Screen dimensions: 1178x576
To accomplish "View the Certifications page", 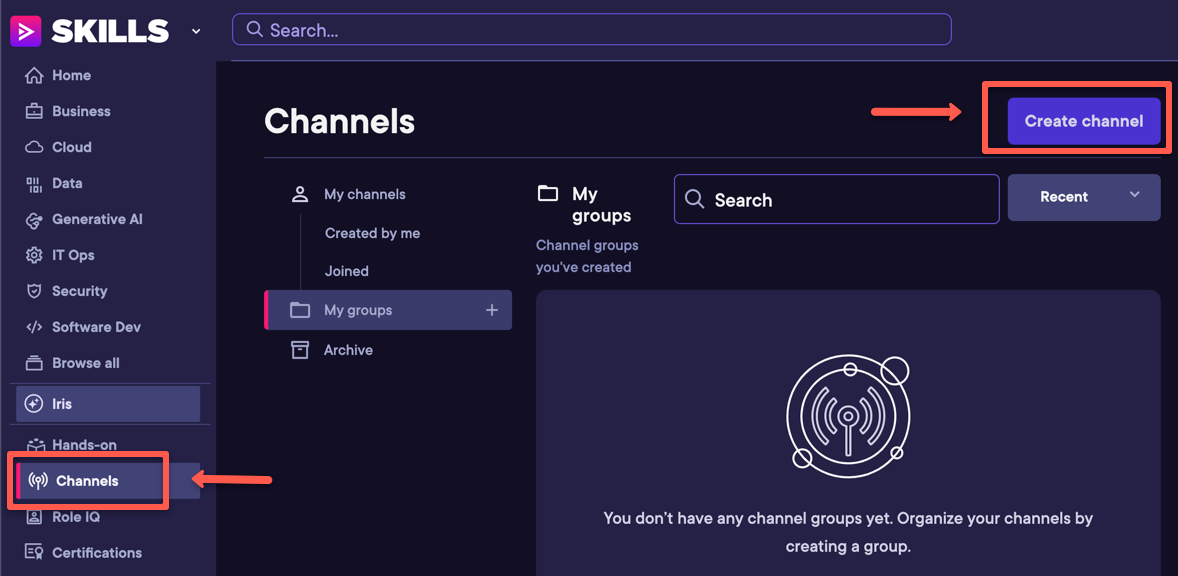I will point(95,552).
